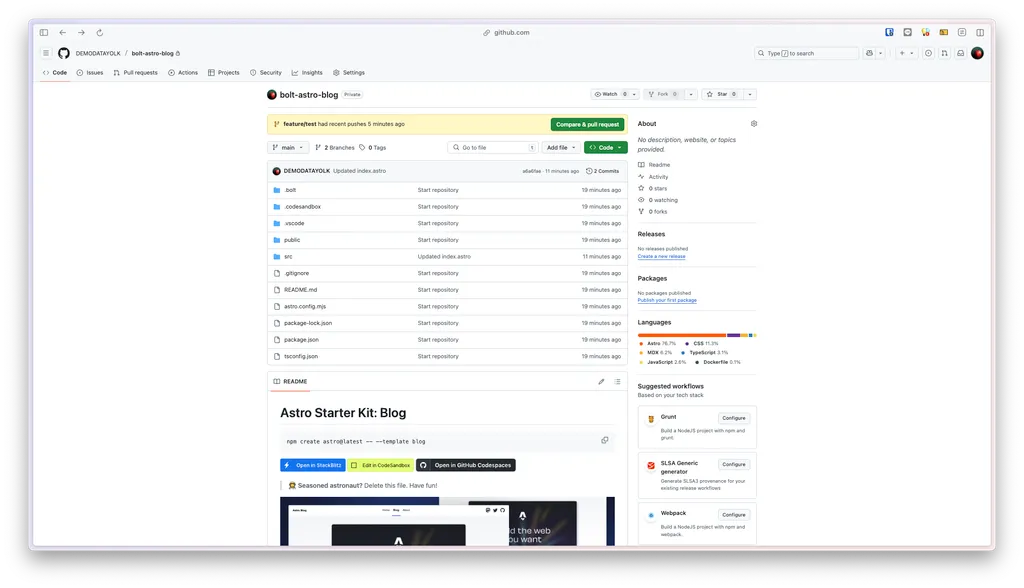Click the github.com browser address bar
1024x588 pixels.
click(x=506, y=33)
